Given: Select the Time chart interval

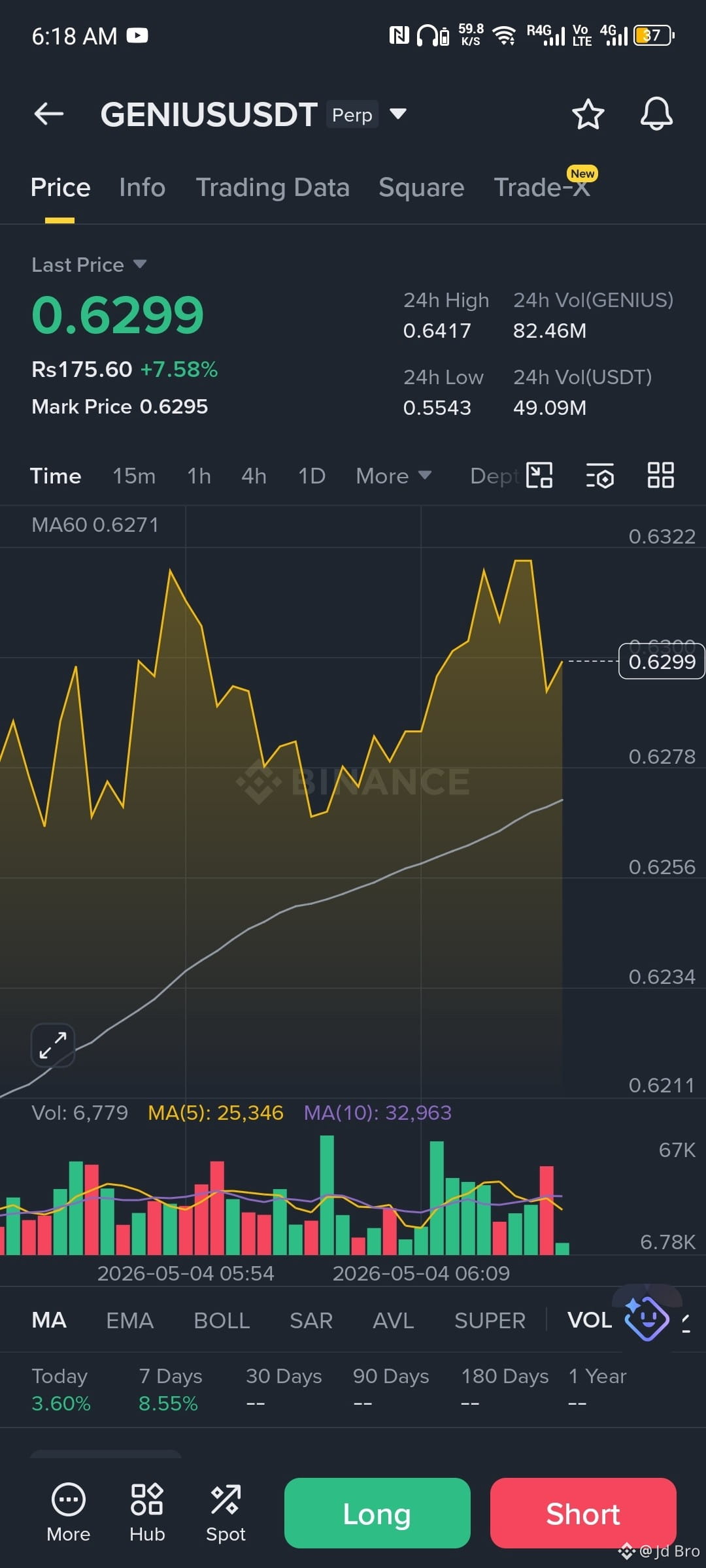Looking at the screenshot, I should [x=56, y=476].
